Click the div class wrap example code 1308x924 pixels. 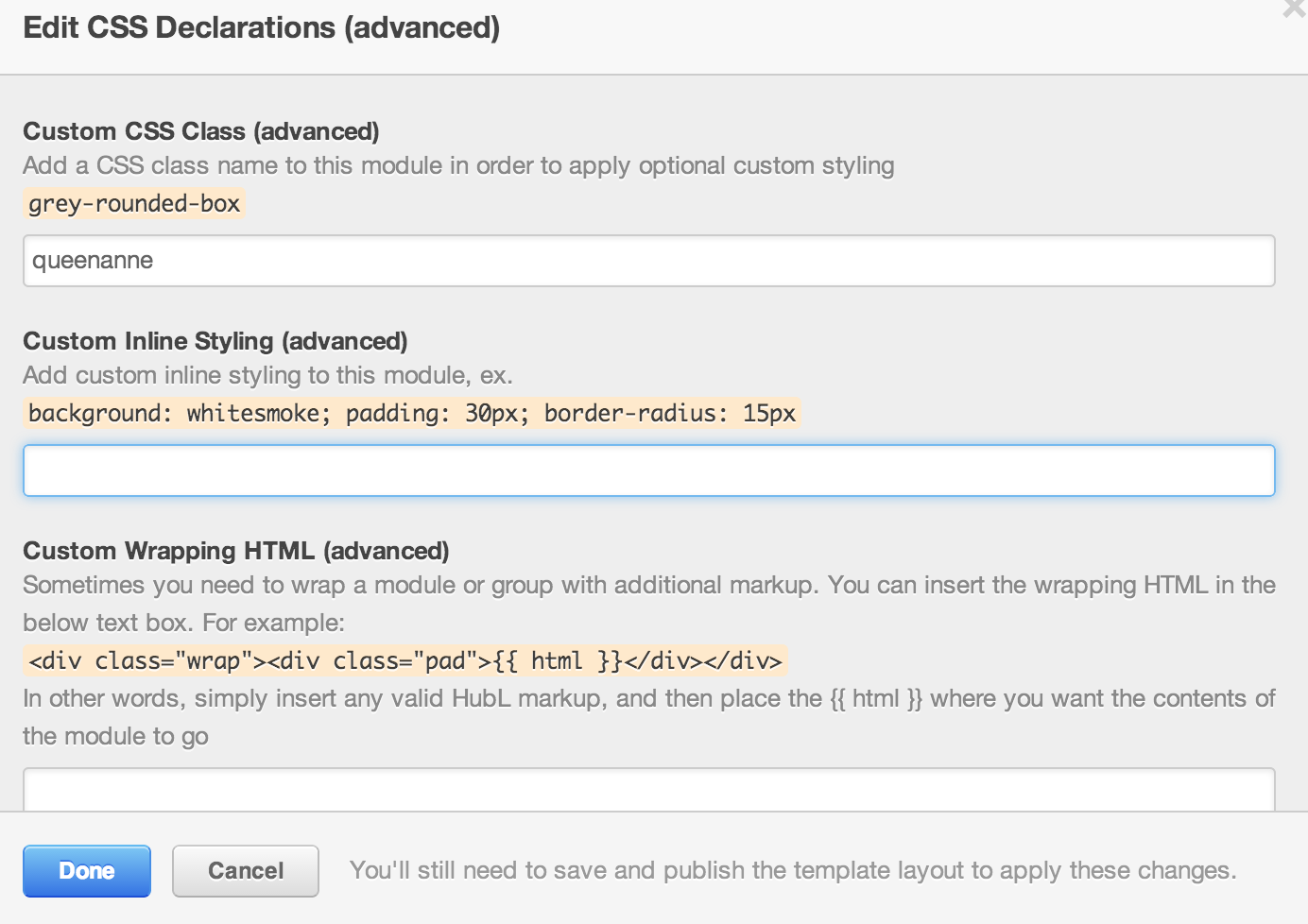tap(405, 660)
